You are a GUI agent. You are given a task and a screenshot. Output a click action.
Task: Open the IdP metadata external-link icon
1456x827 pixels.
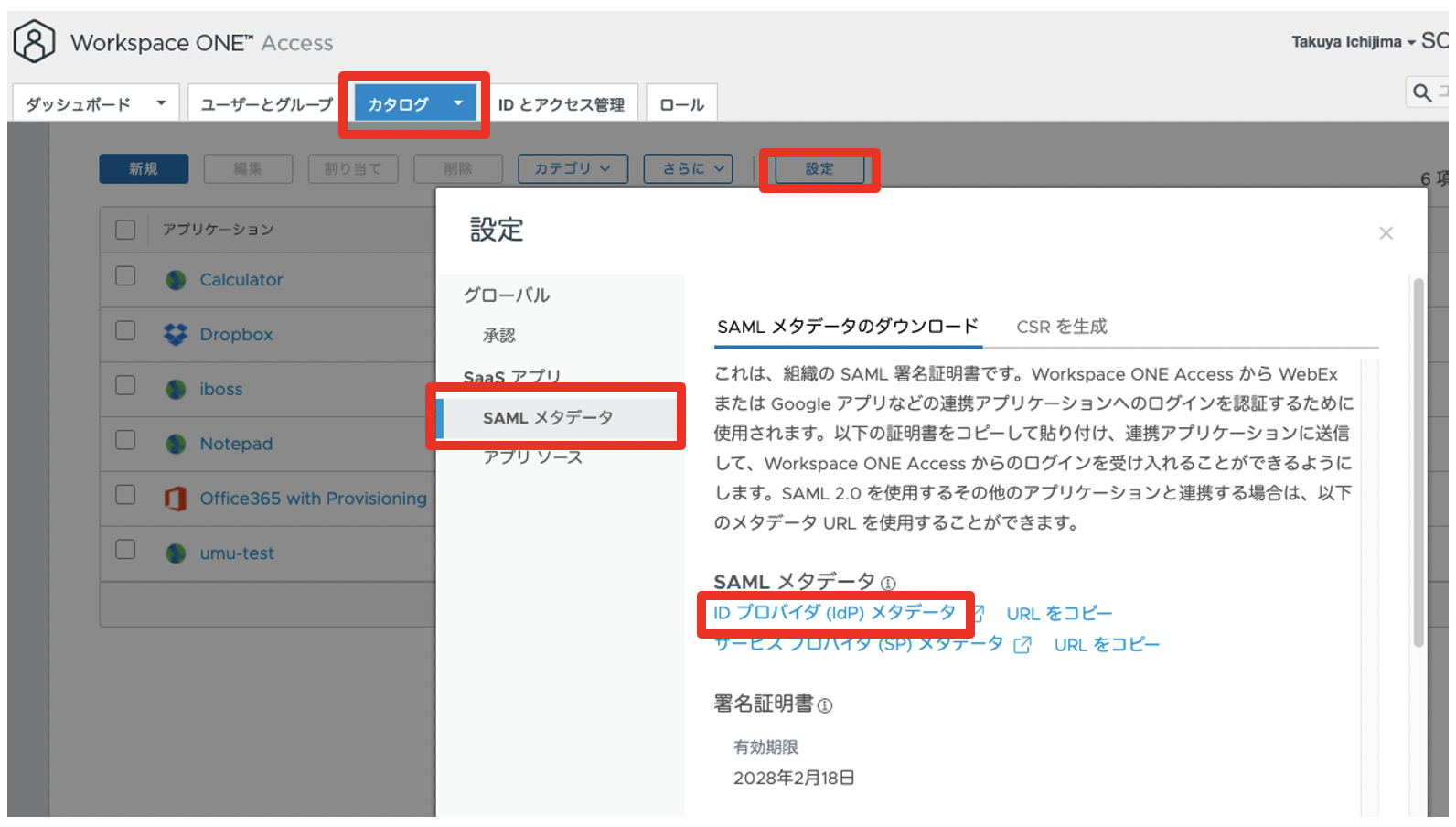coord(978,613)
